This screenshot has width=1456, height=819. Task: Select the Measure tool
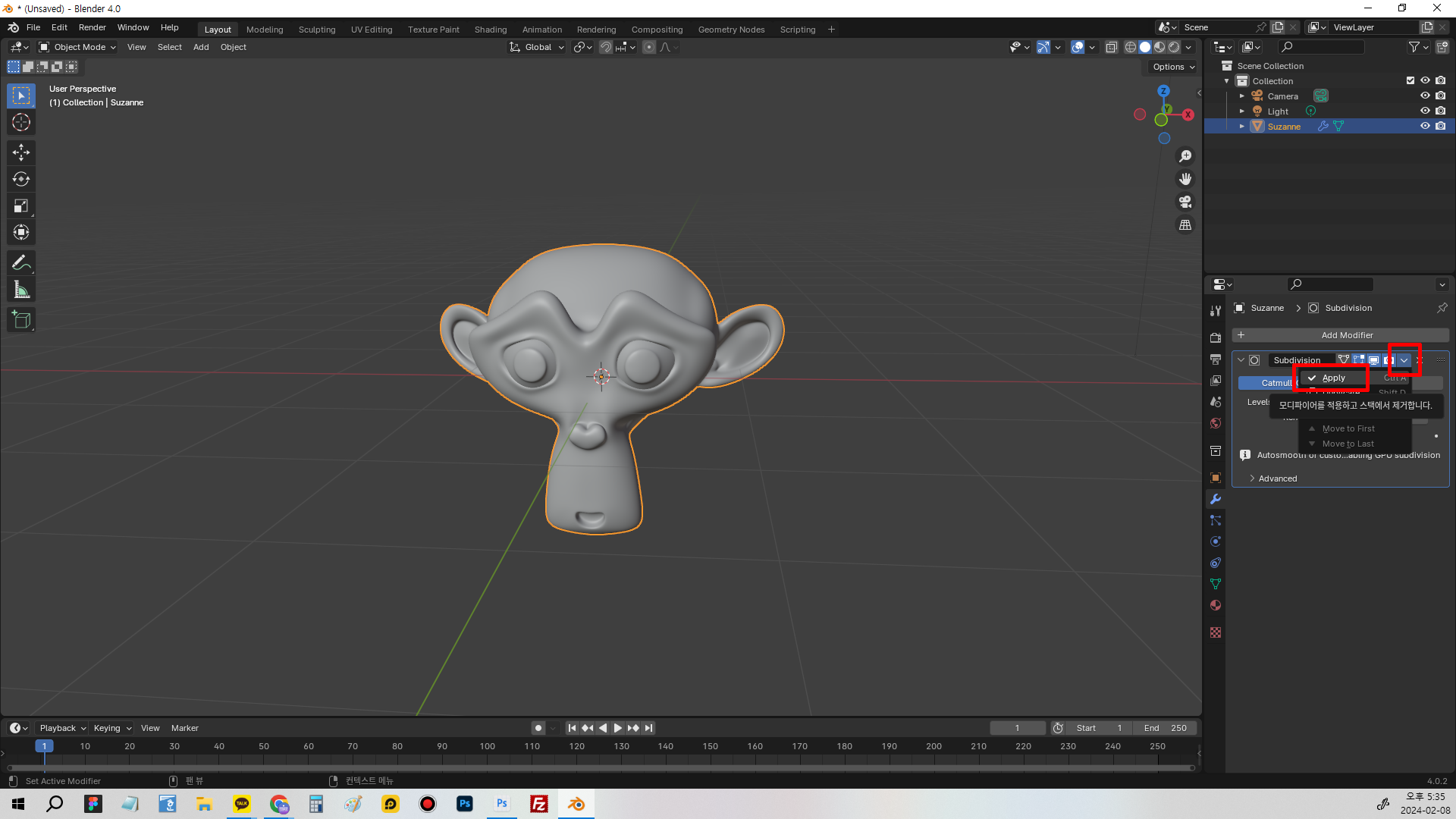(21, 290)
